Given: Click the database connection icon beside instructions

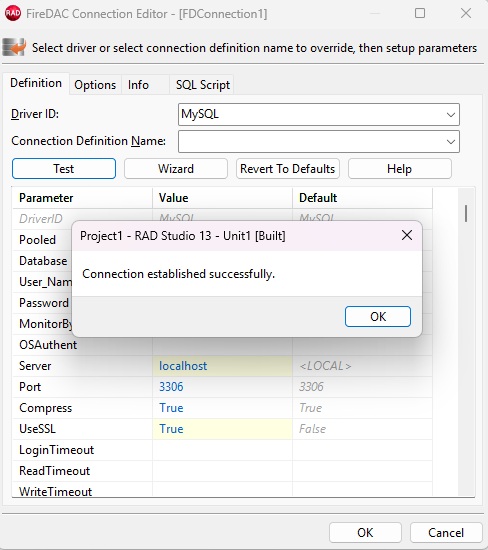Looking at the screenshot, I should (x=14, y=47).
